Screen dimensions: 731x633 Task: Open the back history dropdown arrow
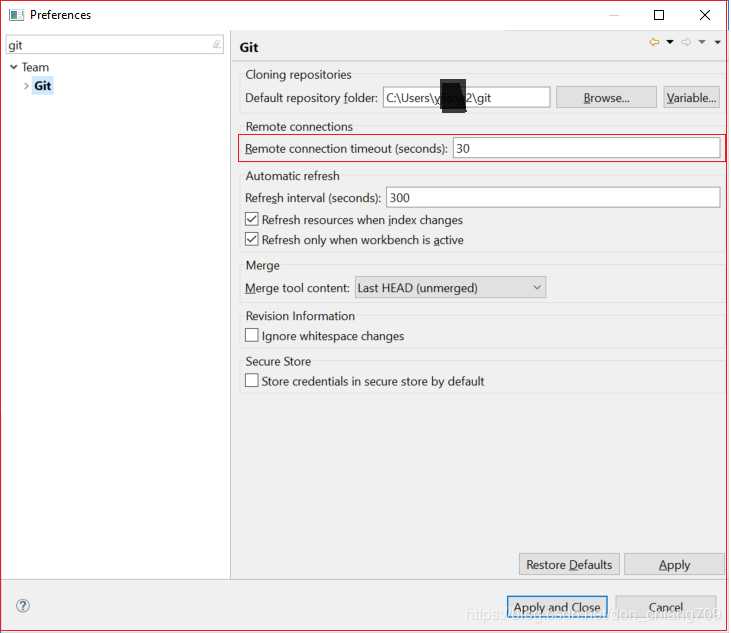click(670, 42)
